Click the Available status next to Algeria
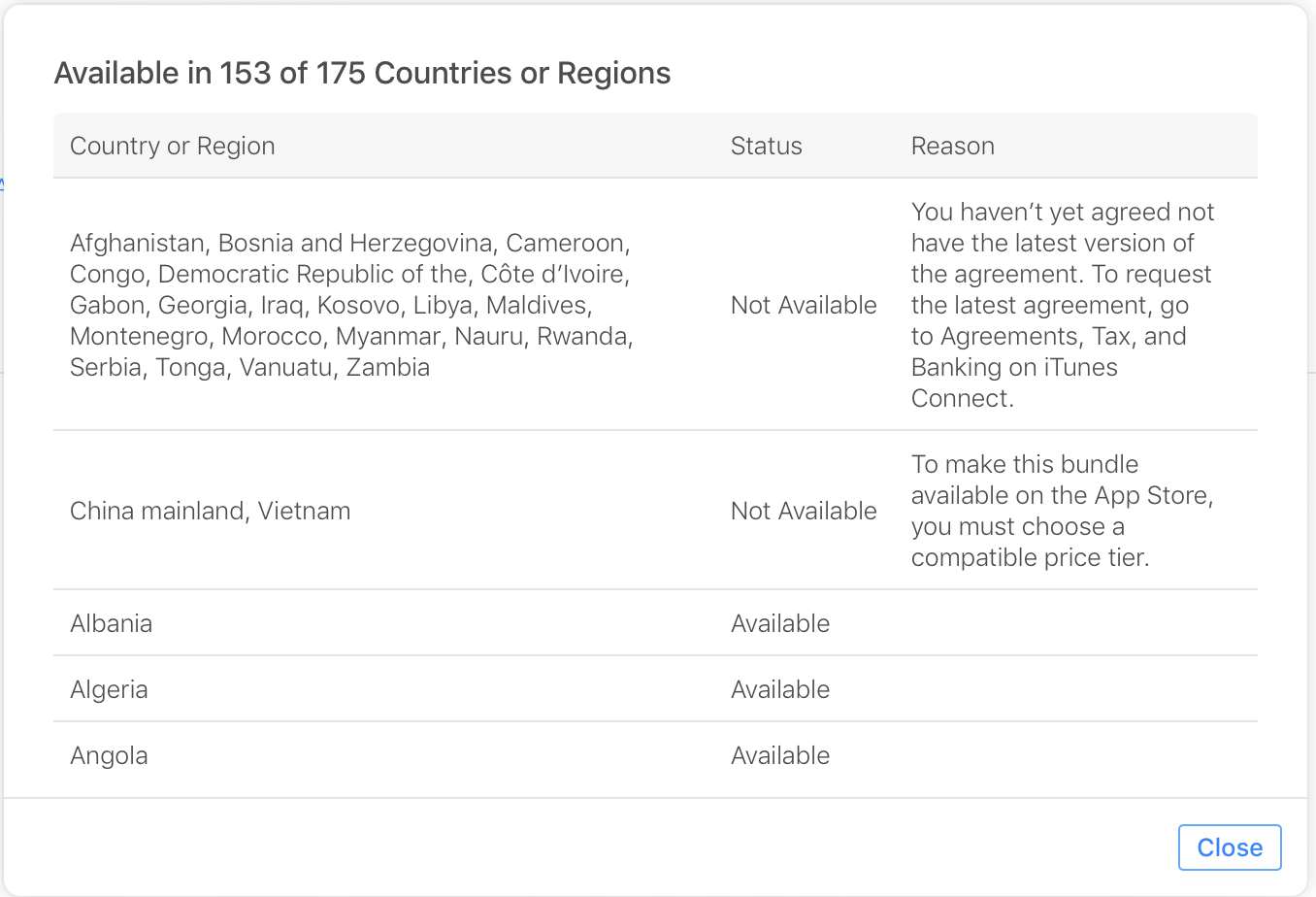 [780, 689]
